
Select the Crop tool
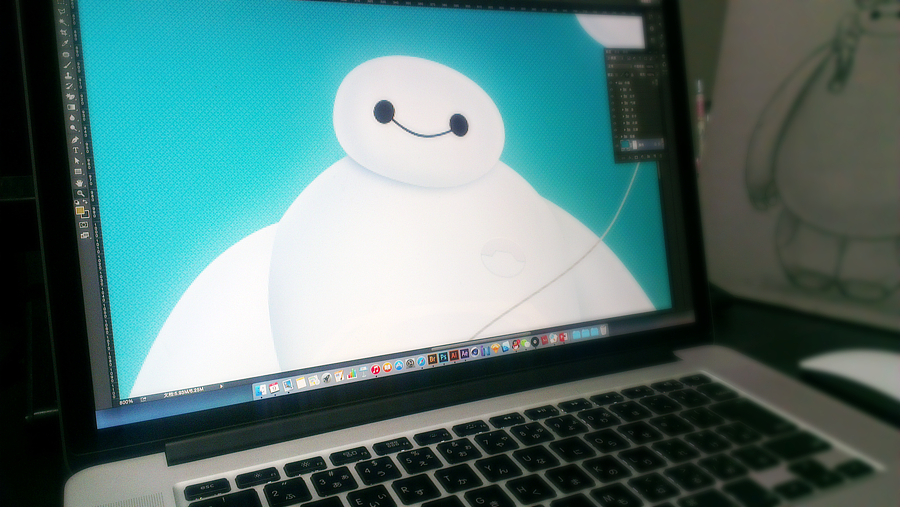(x=64, y=33)
